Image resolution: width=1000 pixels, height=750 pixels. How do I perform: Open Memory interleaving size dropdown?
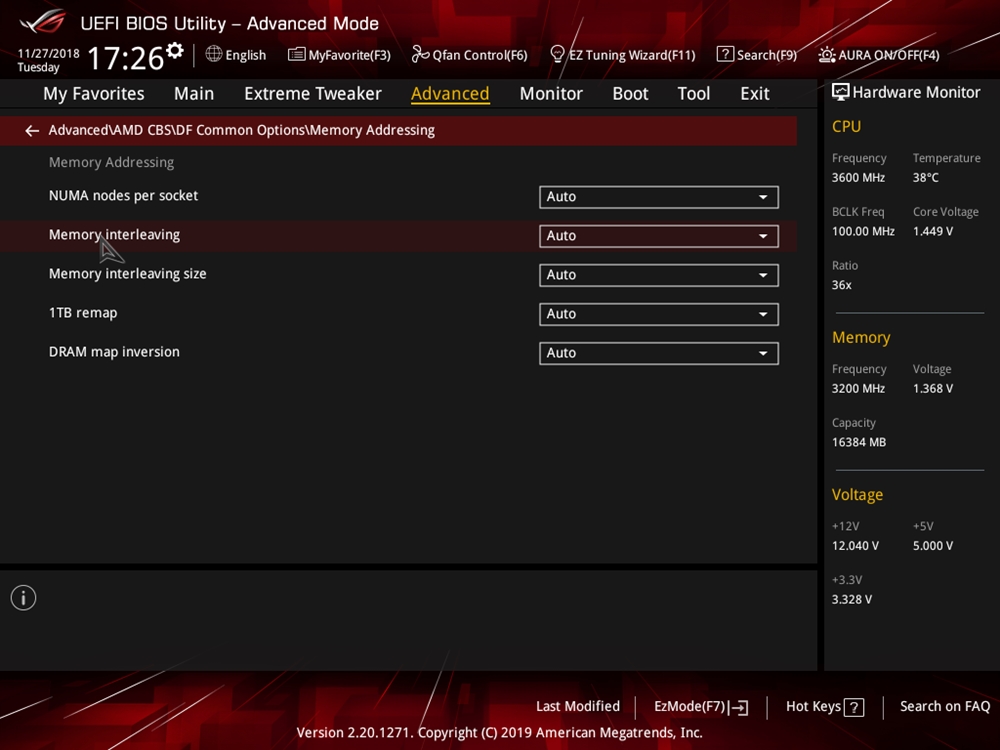[x=659, y=275]
